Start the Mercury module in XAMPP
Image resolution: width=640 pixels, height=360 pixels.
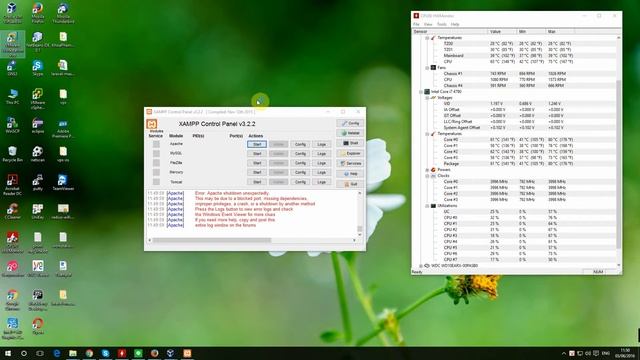(257, 172)
